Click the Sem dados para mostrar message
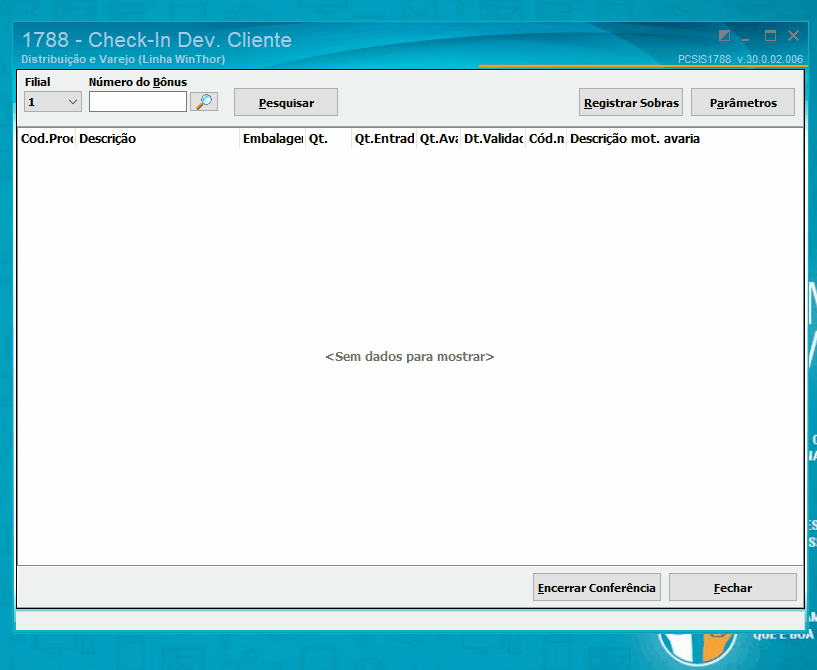The width and height of the screenshot is (817, 670). click(410, 357)
